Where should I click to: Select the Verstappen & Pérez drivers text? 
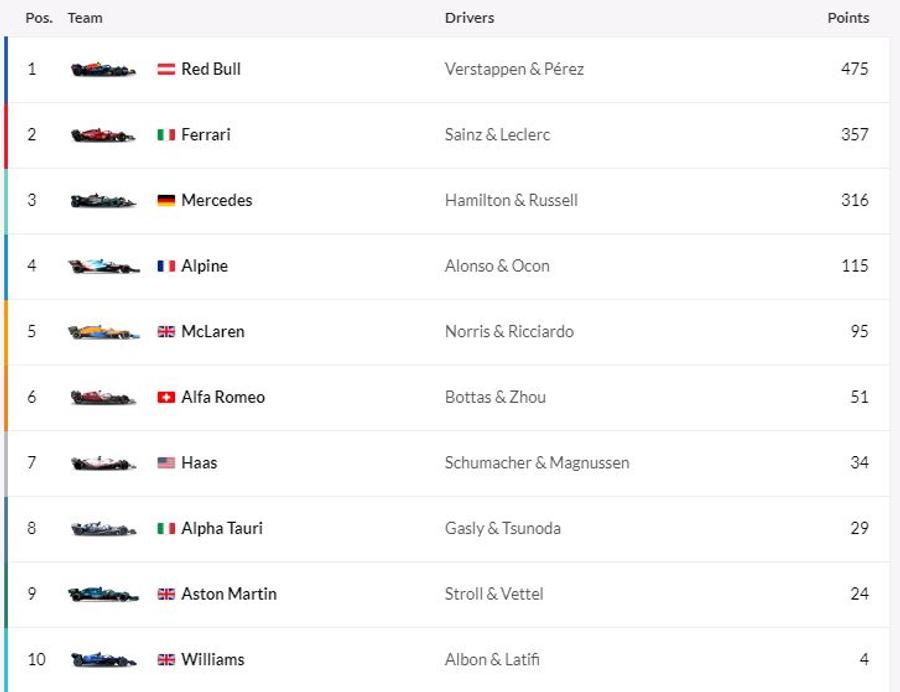[x=514, y=69]
